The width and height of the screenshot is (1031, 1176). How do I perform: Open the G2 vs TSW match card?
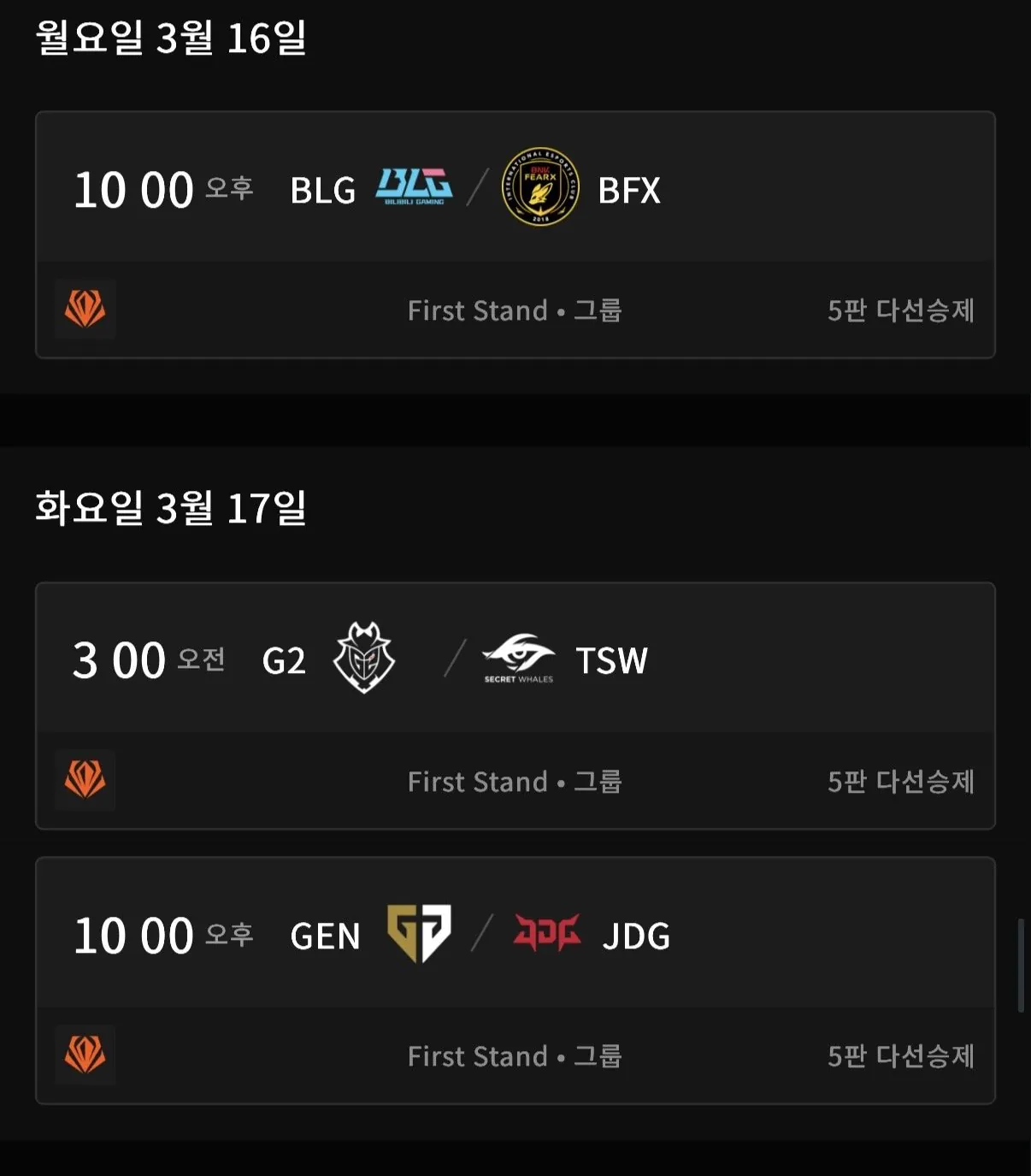point(515,706)
